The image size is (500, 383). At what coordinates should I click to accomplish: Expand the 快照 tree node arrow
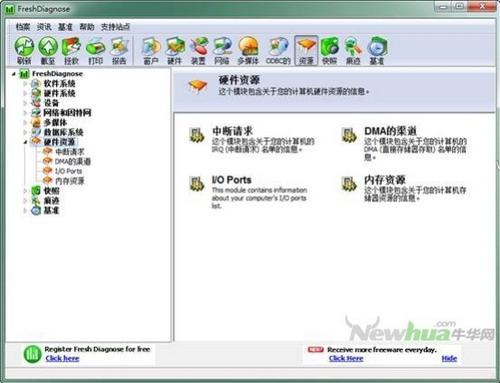[x=25, y=191]
